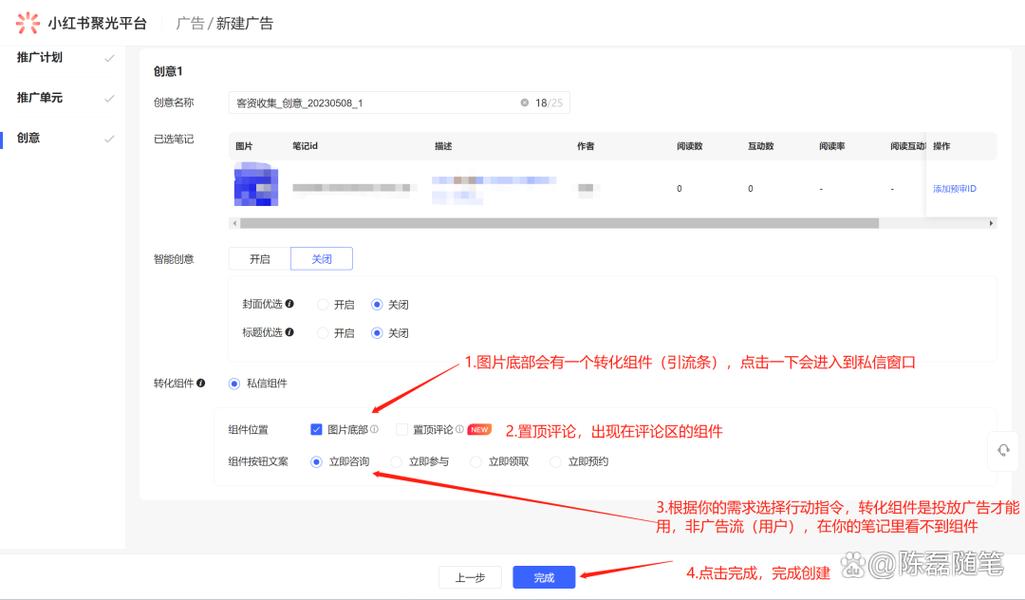Click info icon next to 标题优选

pos(290,332)
